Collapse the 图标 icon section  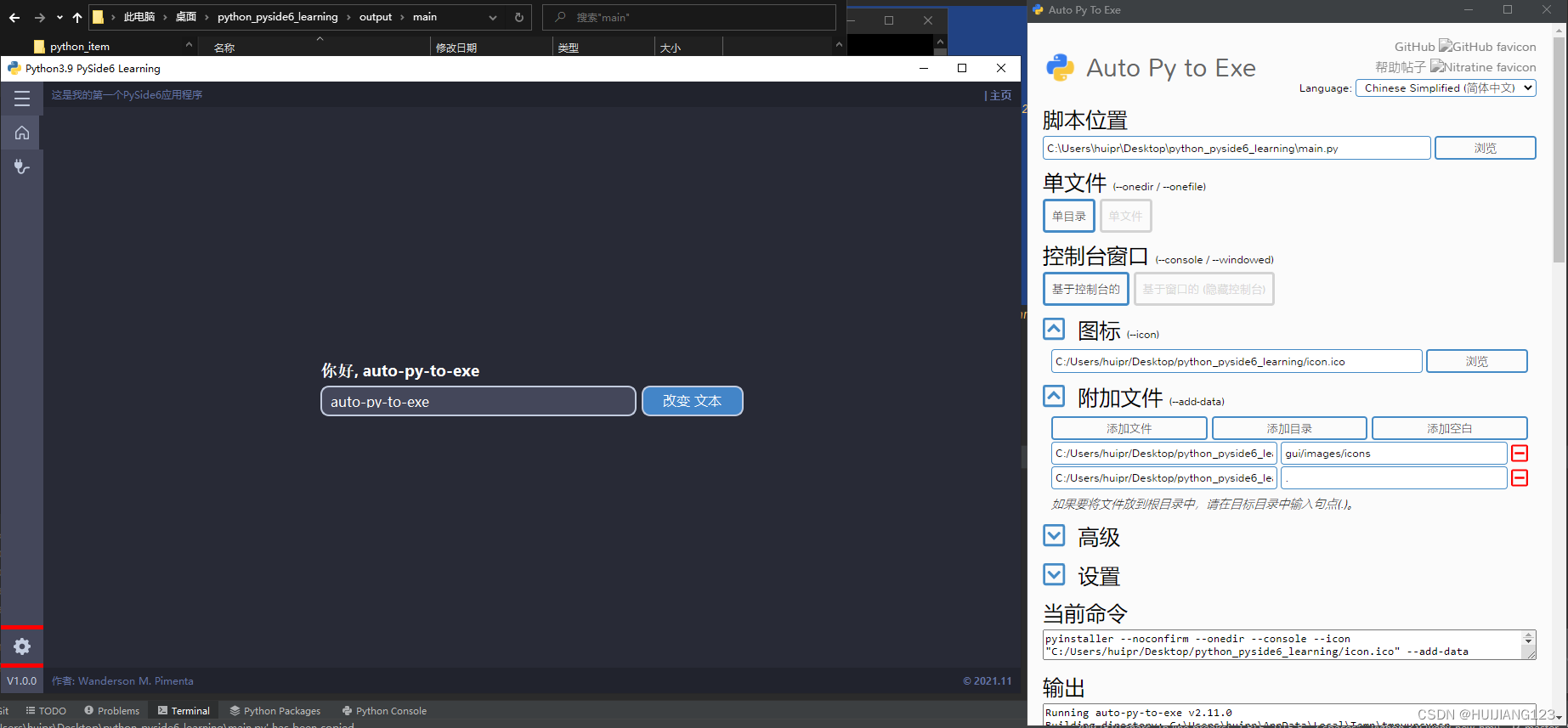tap(1054, 330)
